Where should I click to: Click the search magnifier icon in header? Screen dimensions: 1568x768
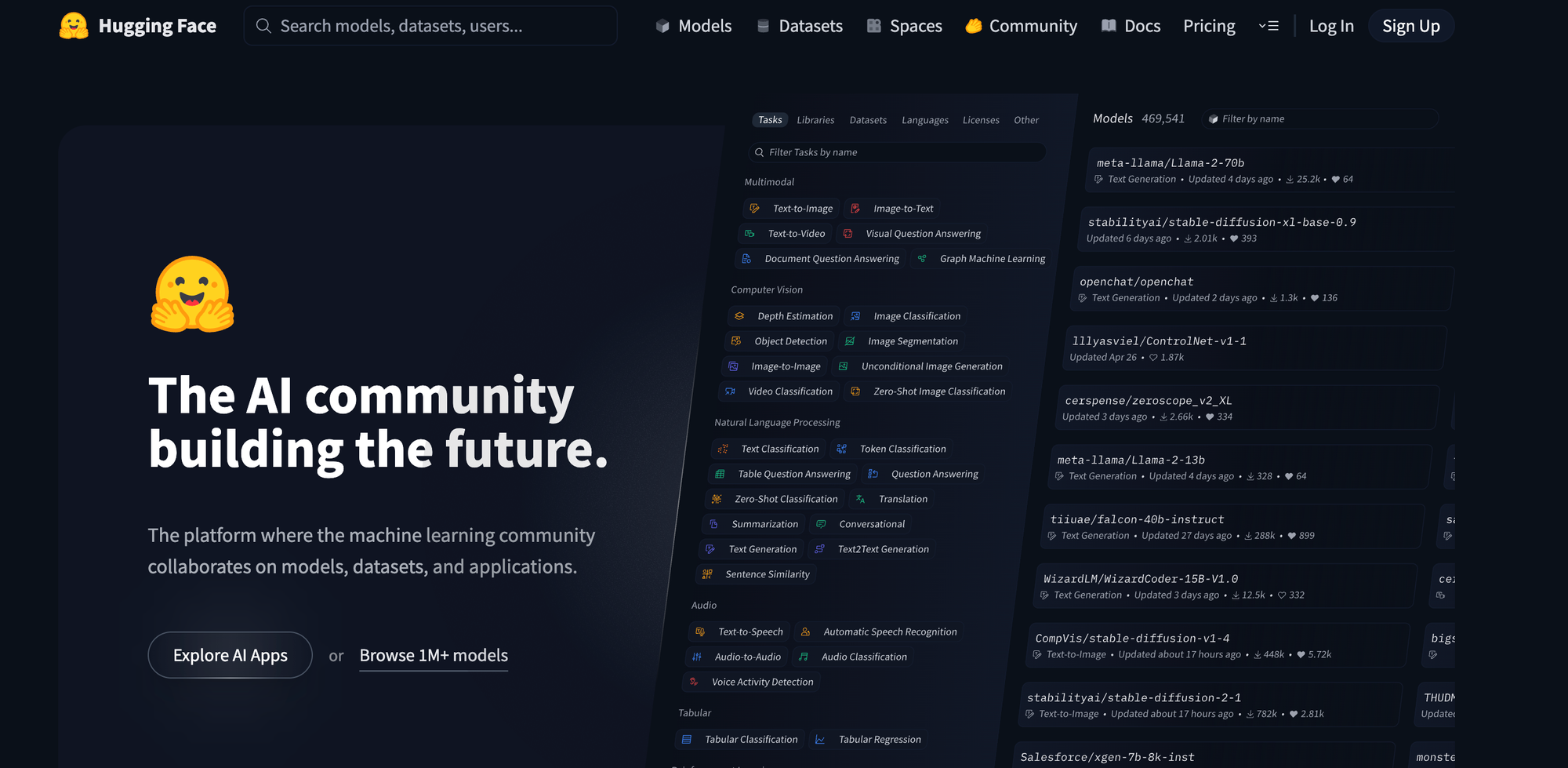pos(264,26)
